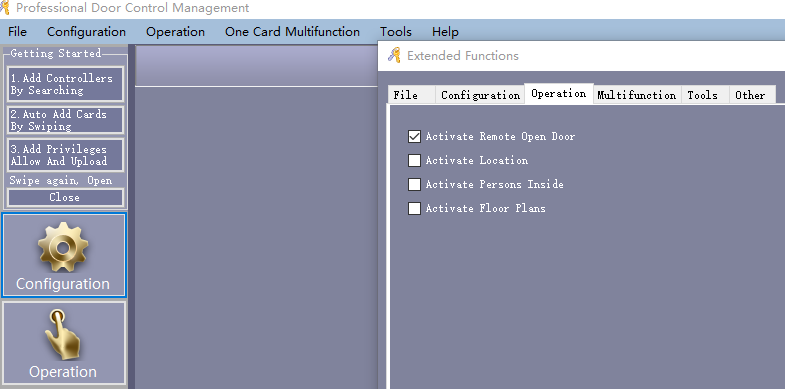Enable the Activate Persons Inside checkbox
Image resolution: width=785 pixels, height=389 pixels.
[414, 184]
